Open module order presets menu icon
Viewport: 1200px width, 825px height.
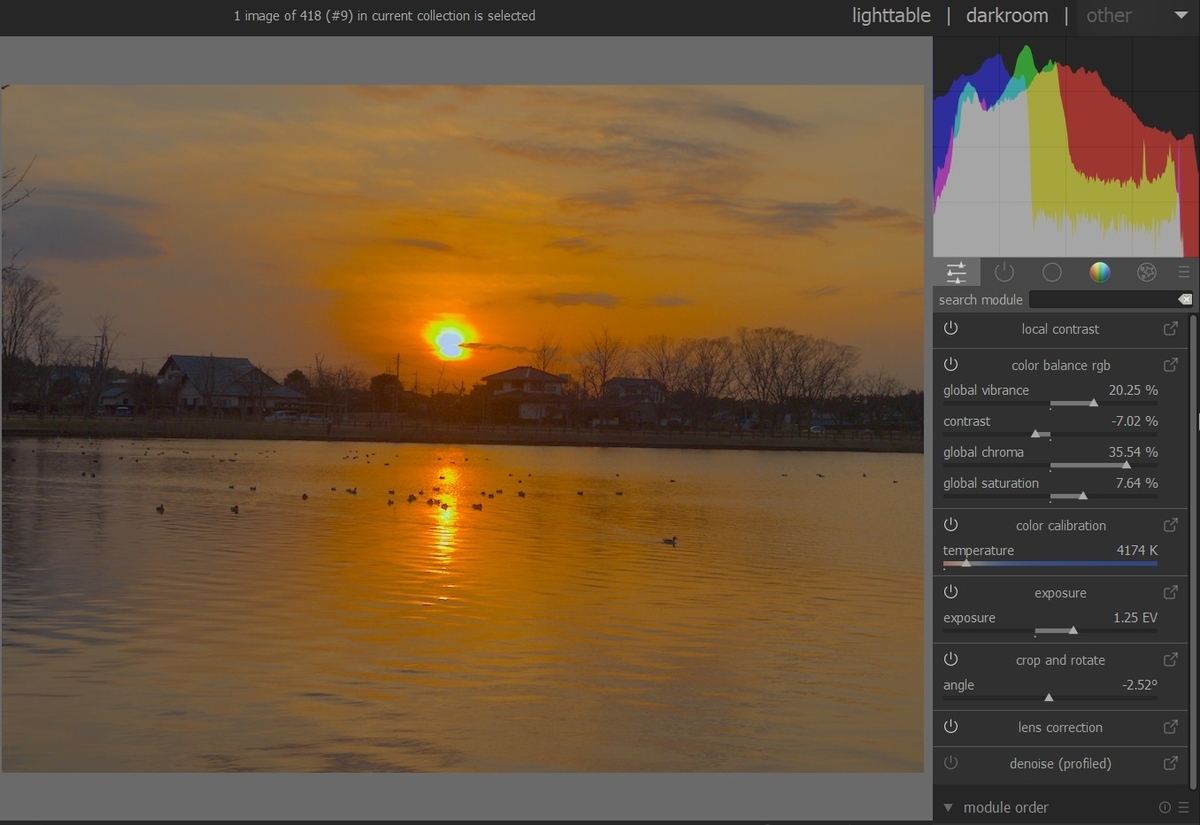tap(1184, 807)
